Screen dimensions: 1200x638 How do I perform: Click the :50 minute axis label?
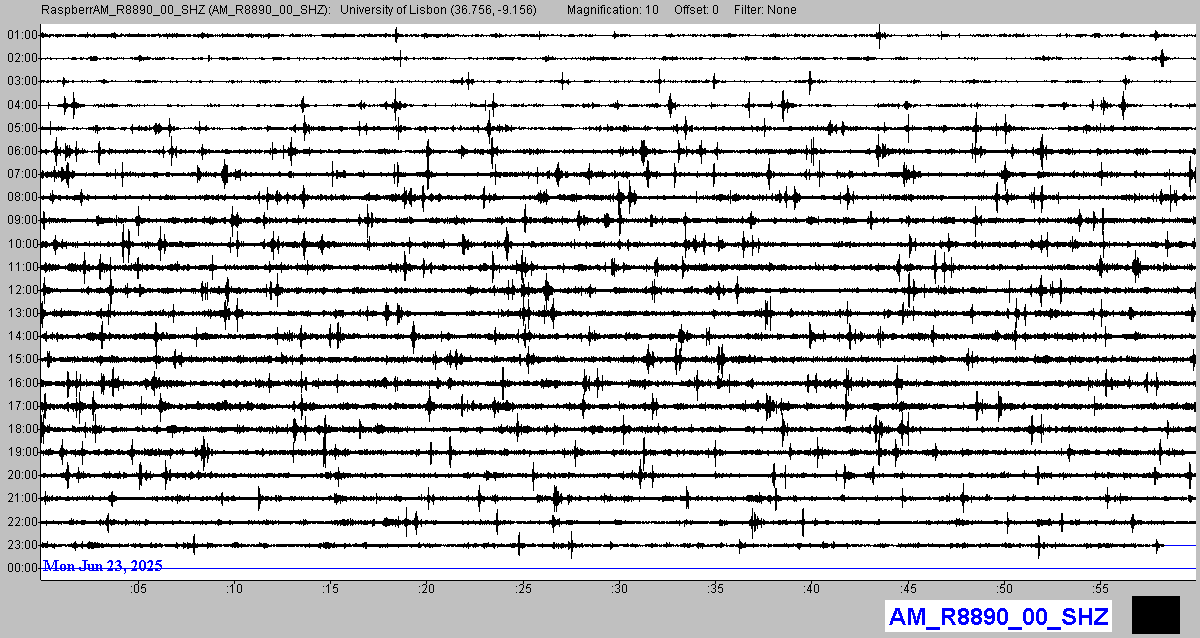(1004, 589)
